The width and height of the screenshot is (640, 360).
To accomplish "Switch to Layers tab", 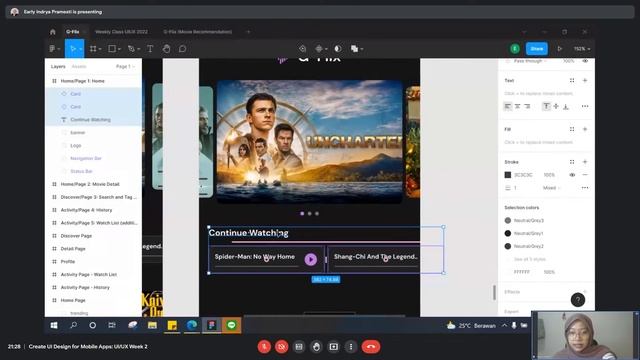I will click(x=58, y=67).
